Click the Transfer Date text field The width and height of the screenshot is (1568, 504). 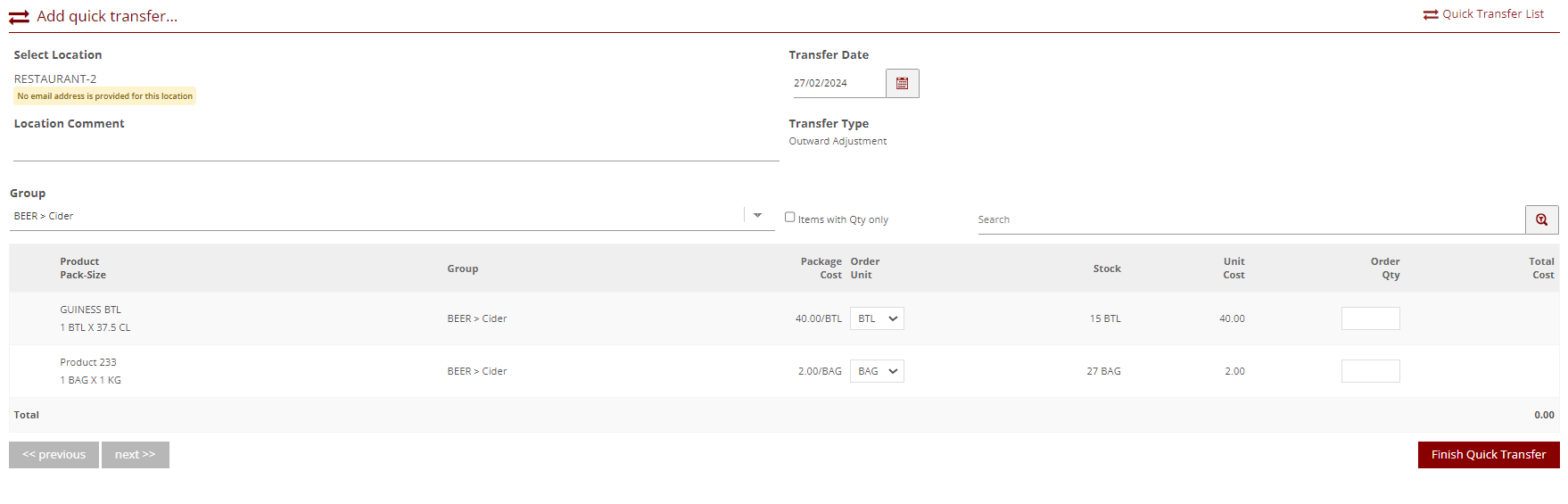click(x=837, y=83)
